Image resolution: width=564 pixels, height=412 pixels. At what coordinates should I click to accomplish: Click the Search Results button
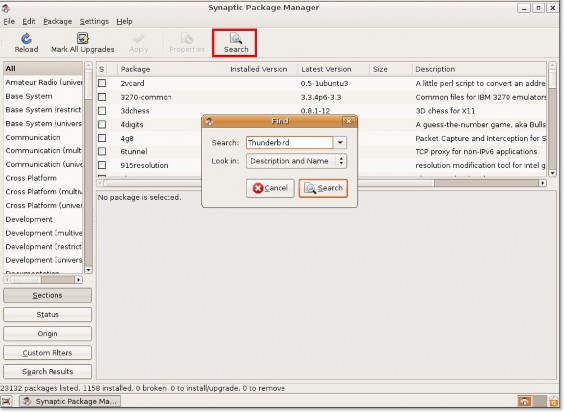[47, 372]
